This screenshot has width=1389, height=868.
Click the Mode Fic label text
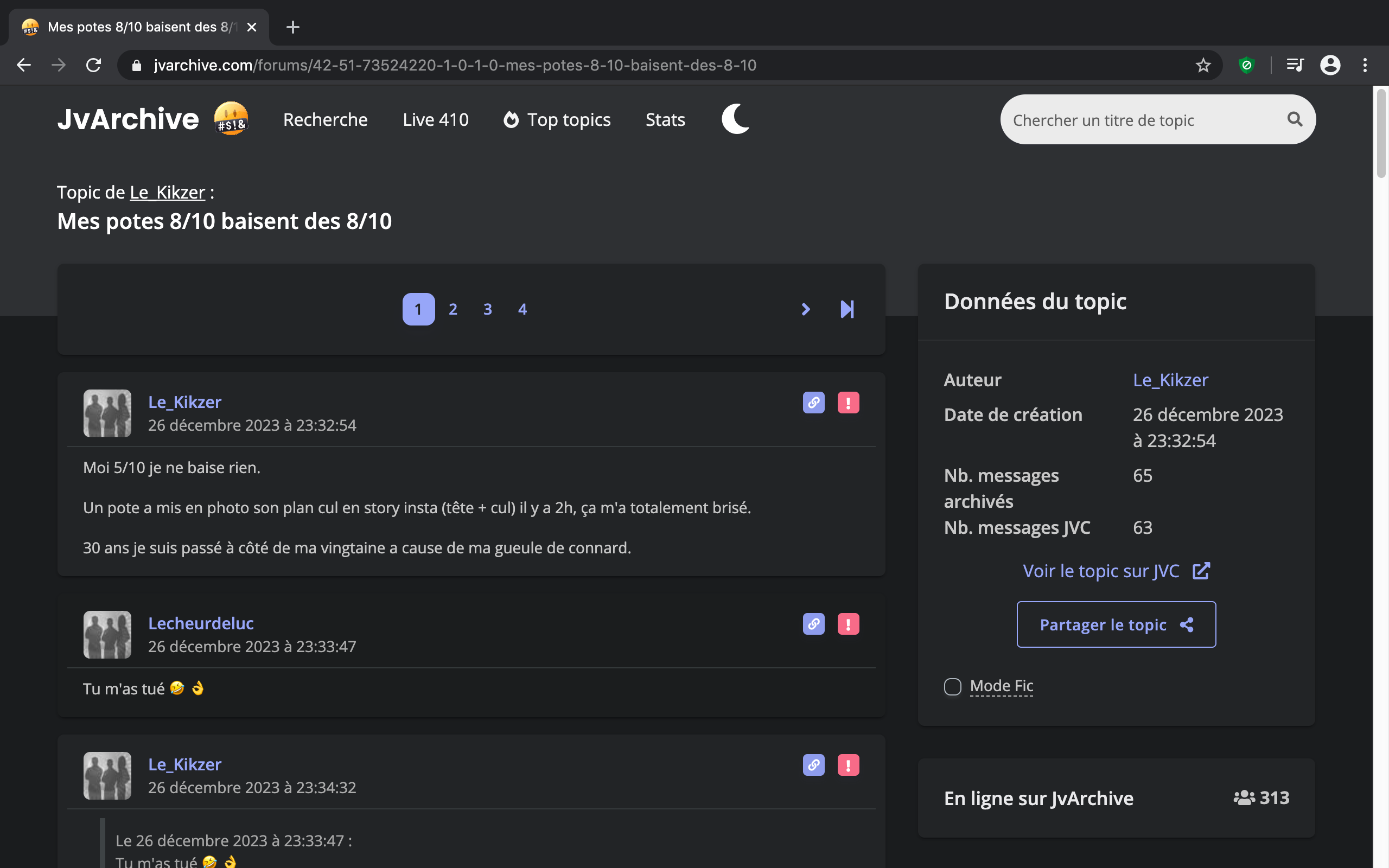click(x=1002, y=685)
